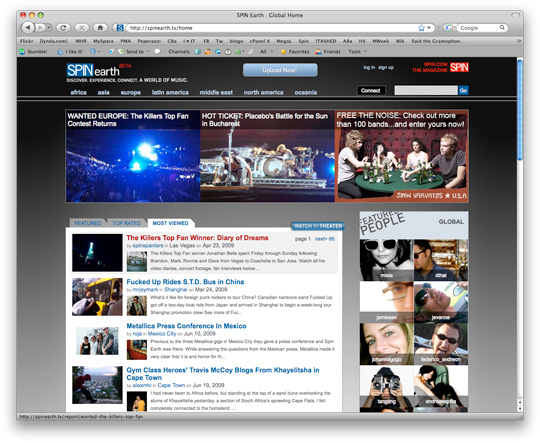Expand the Send to dropdown
The width and height of the screenshot is (540, 443).
(148, 52)
